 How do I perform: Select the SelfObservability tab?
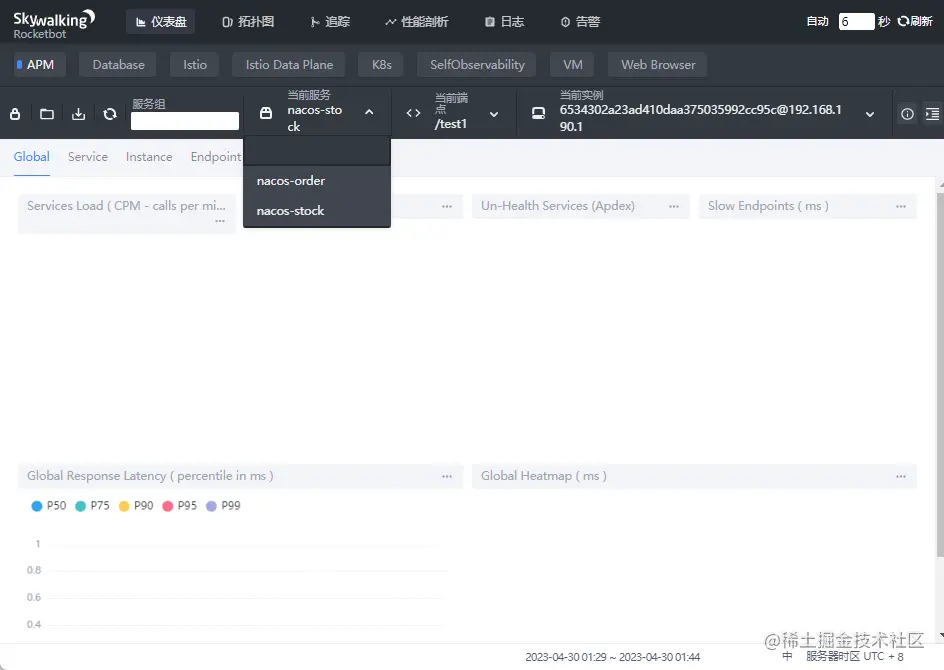tap(477, 64)
